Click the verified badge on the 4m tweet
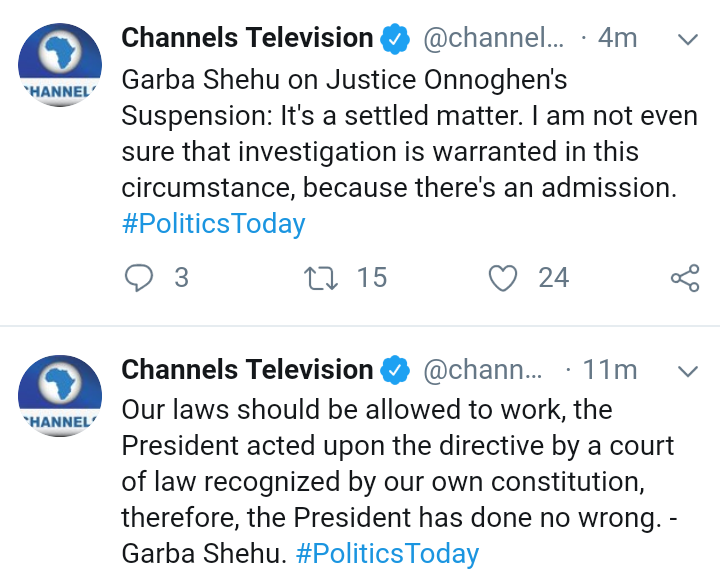The width and height of the screenshot is (720, 571). pos(396,39)
